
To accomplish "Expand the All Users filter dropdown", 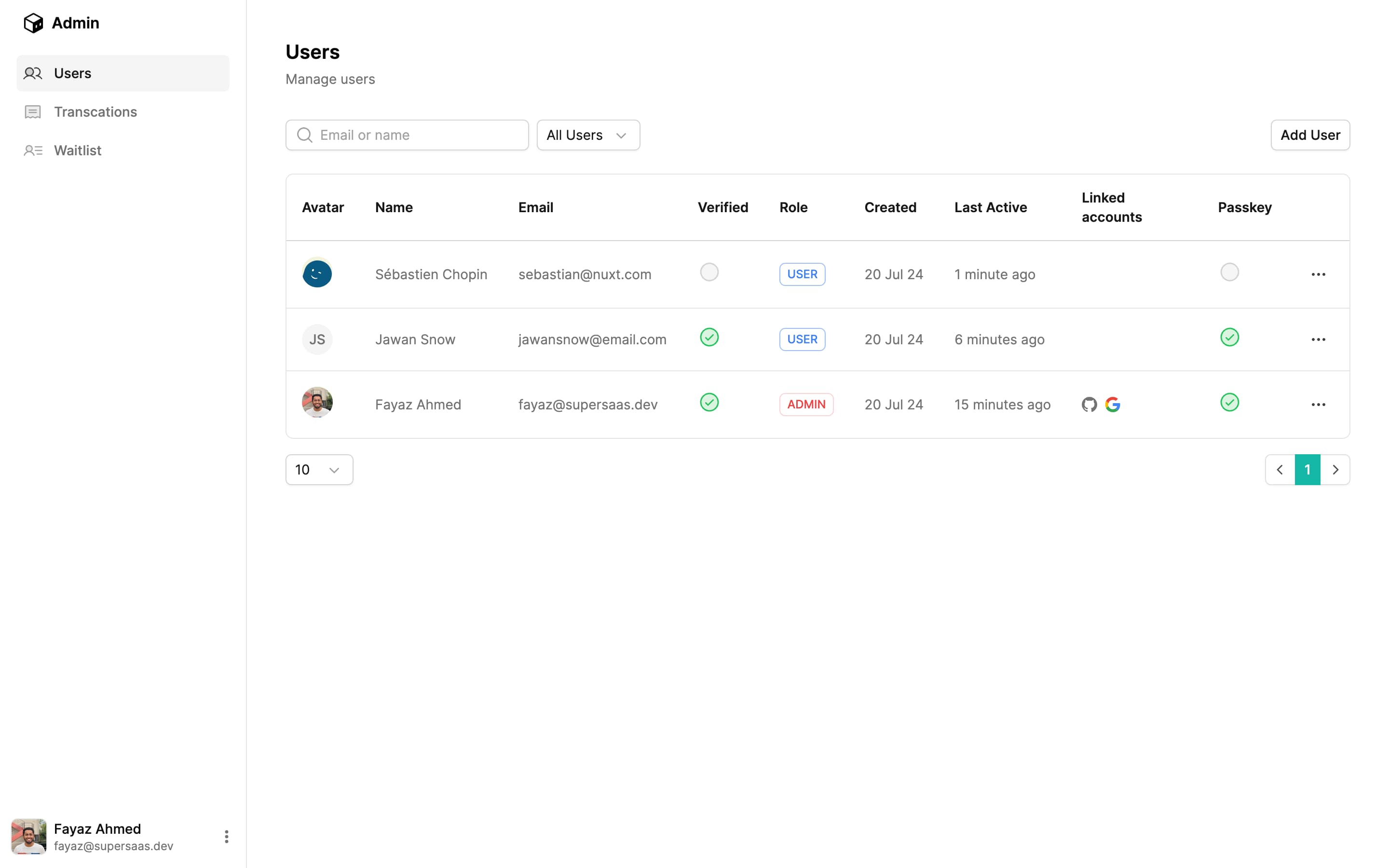I will [588, 135].
